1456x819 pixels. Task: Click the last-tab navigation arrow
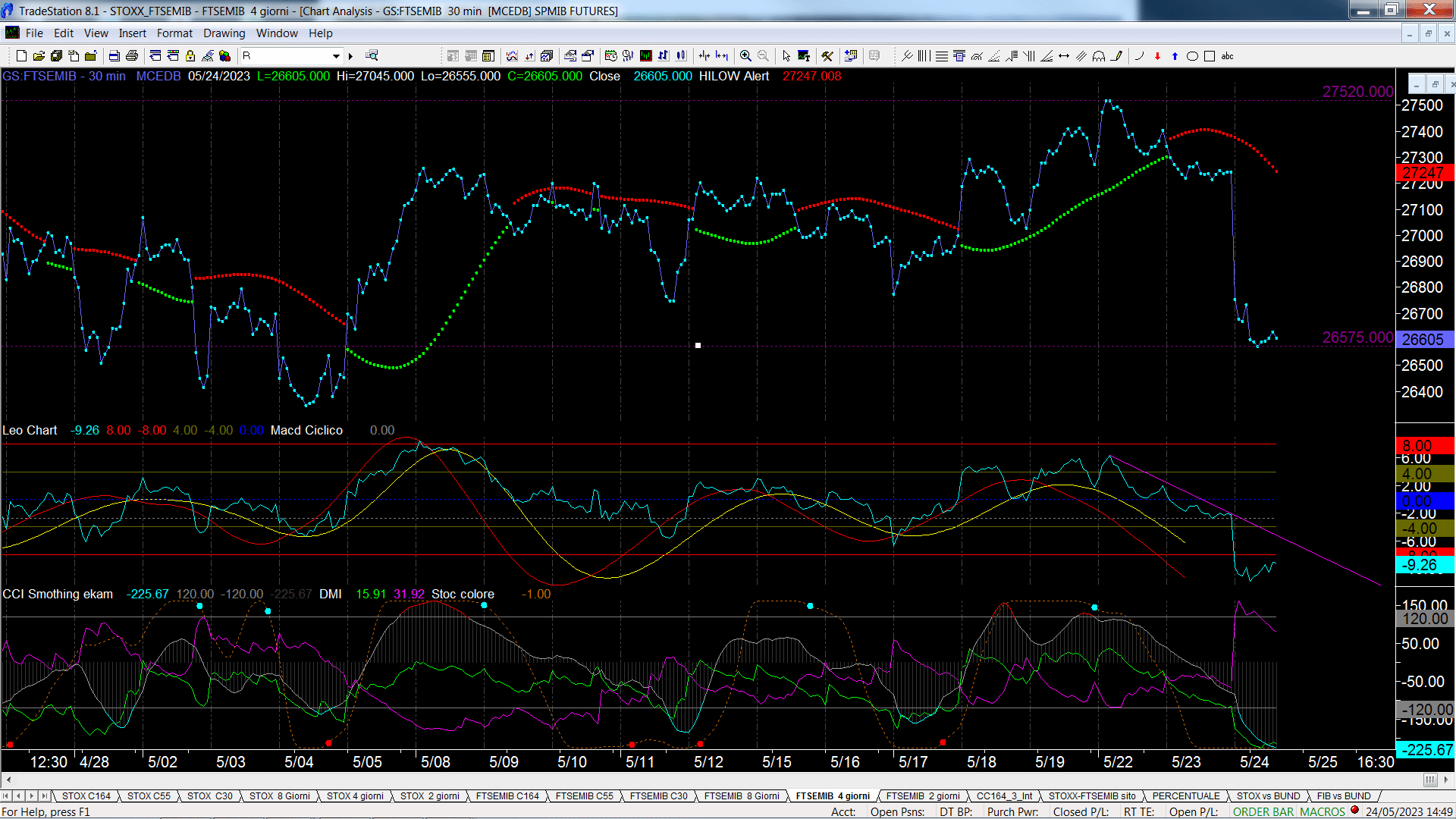tap(45, 796)
